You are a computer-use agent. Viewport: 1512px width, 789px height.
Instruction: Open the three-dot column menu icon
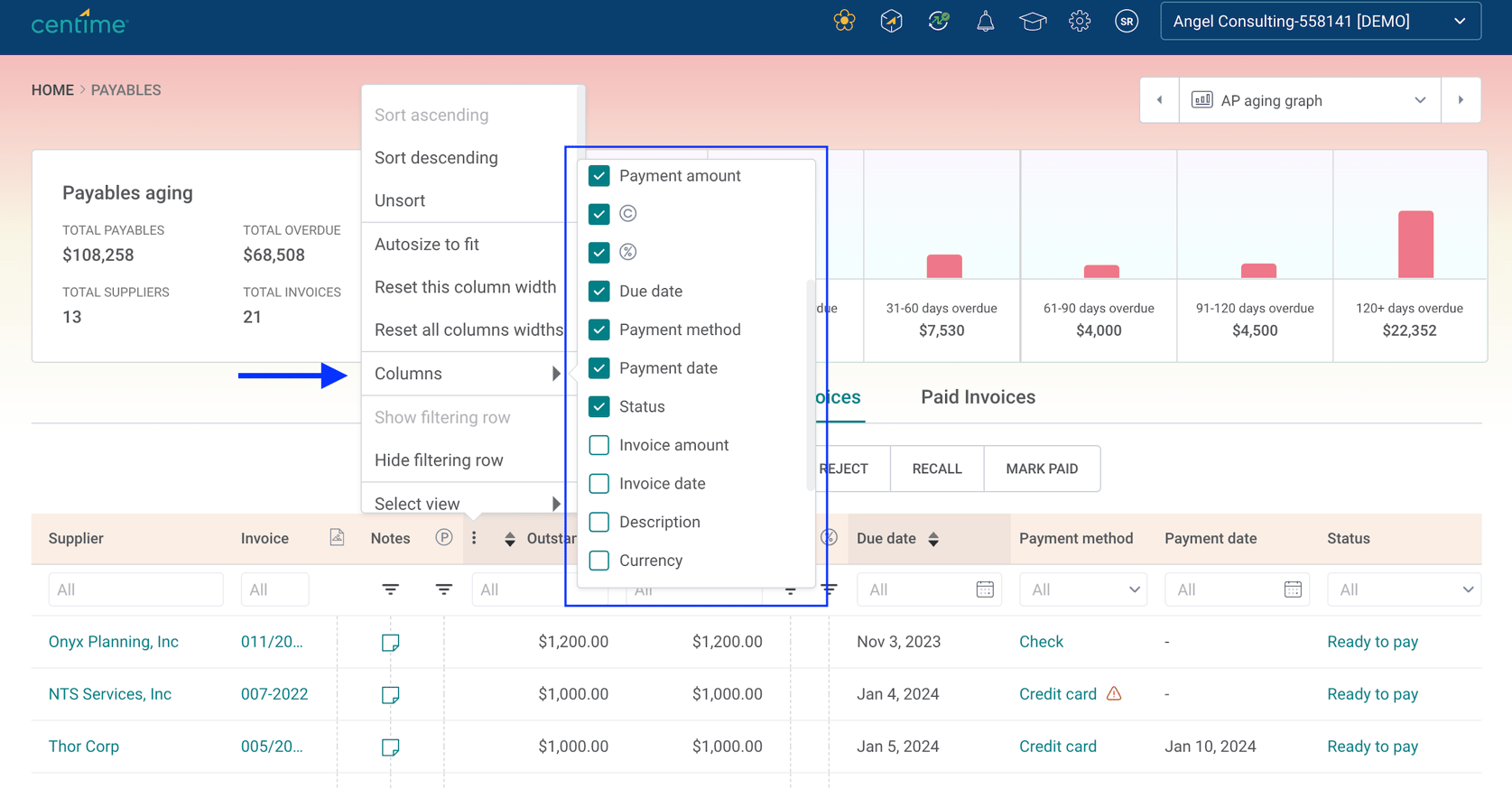474,538
